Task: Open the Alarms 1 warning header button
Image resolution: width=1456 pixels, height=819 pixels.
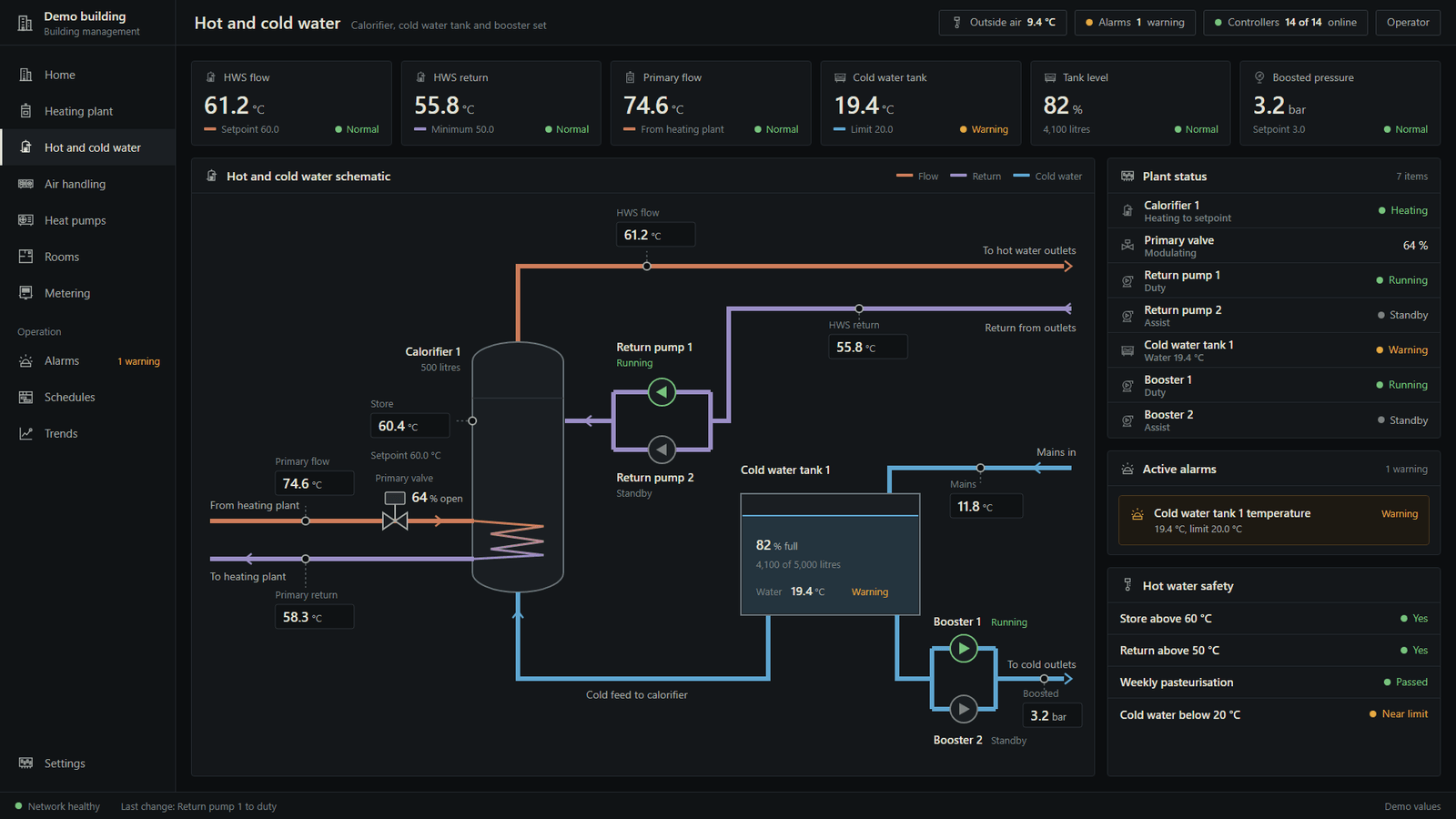Action: coord(1135,23)
